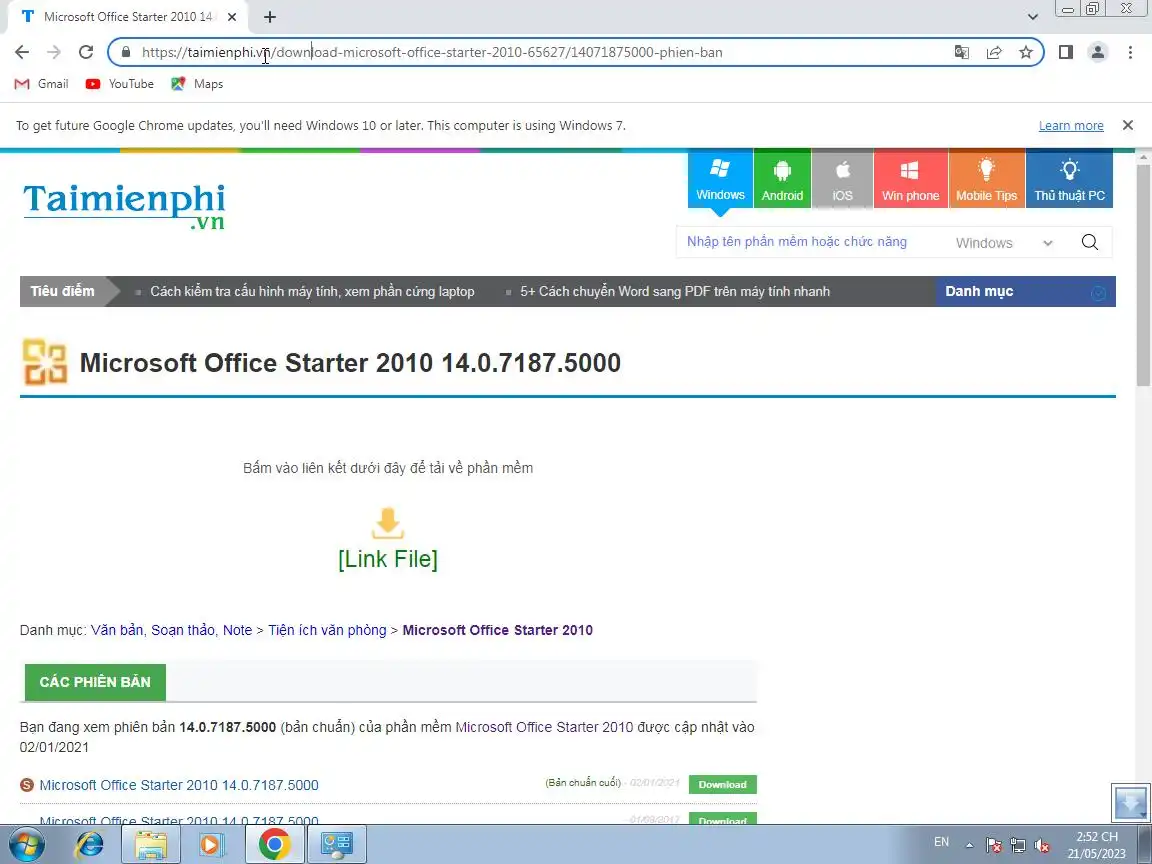Click the address bar URL
This screenshot has width=1152, height=864.
pyautogui.click(x=432, y=52)
